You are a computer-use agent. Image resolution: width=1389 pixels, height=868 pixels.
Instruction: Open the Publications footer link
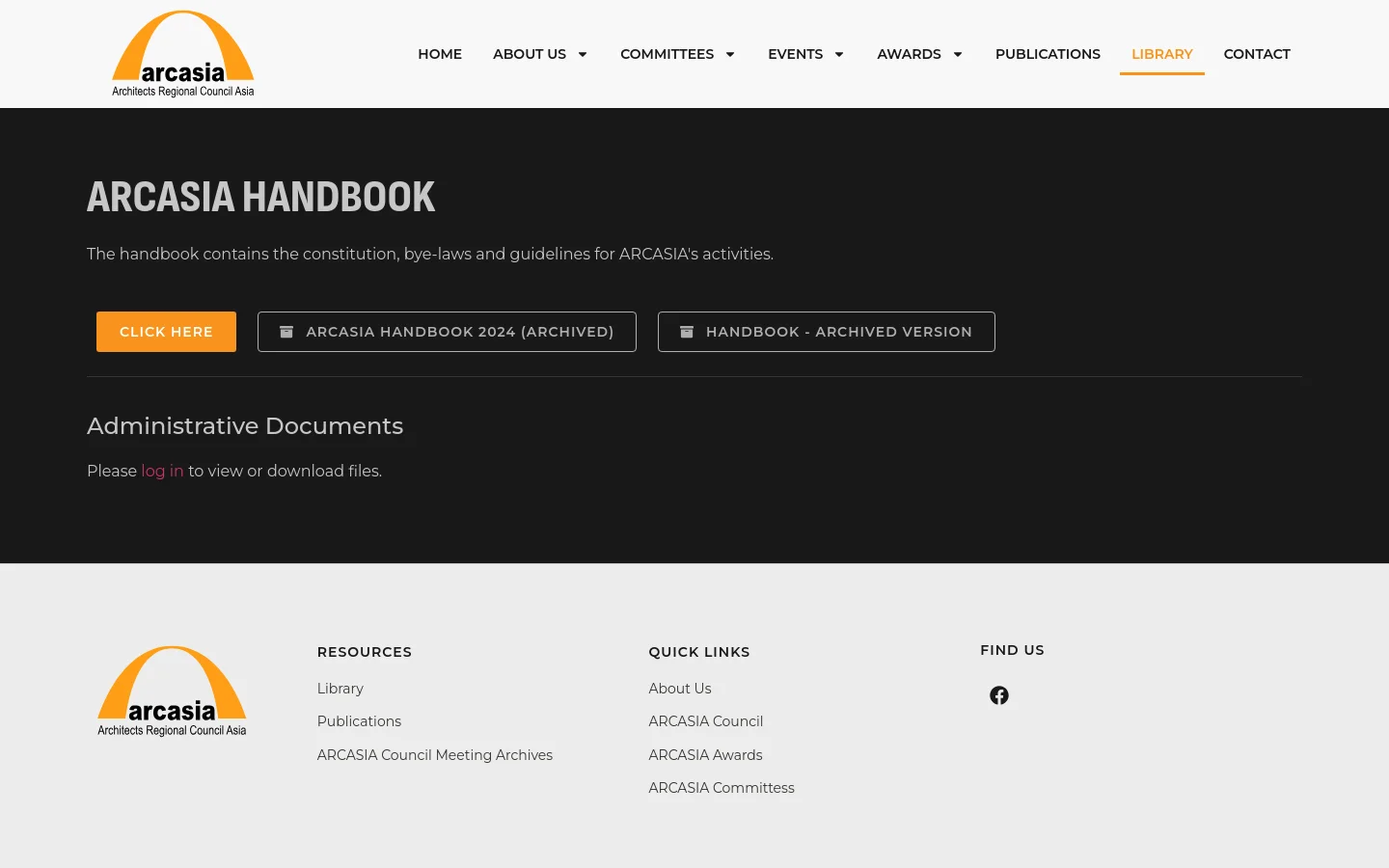click(359, 721)
